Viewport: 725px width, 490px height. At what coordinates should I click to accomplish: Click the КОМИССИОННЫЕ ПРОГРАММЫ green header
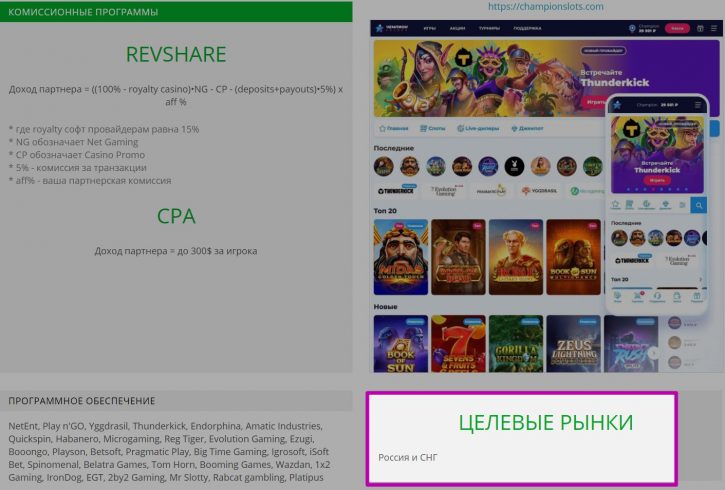[x=176, y=12]
